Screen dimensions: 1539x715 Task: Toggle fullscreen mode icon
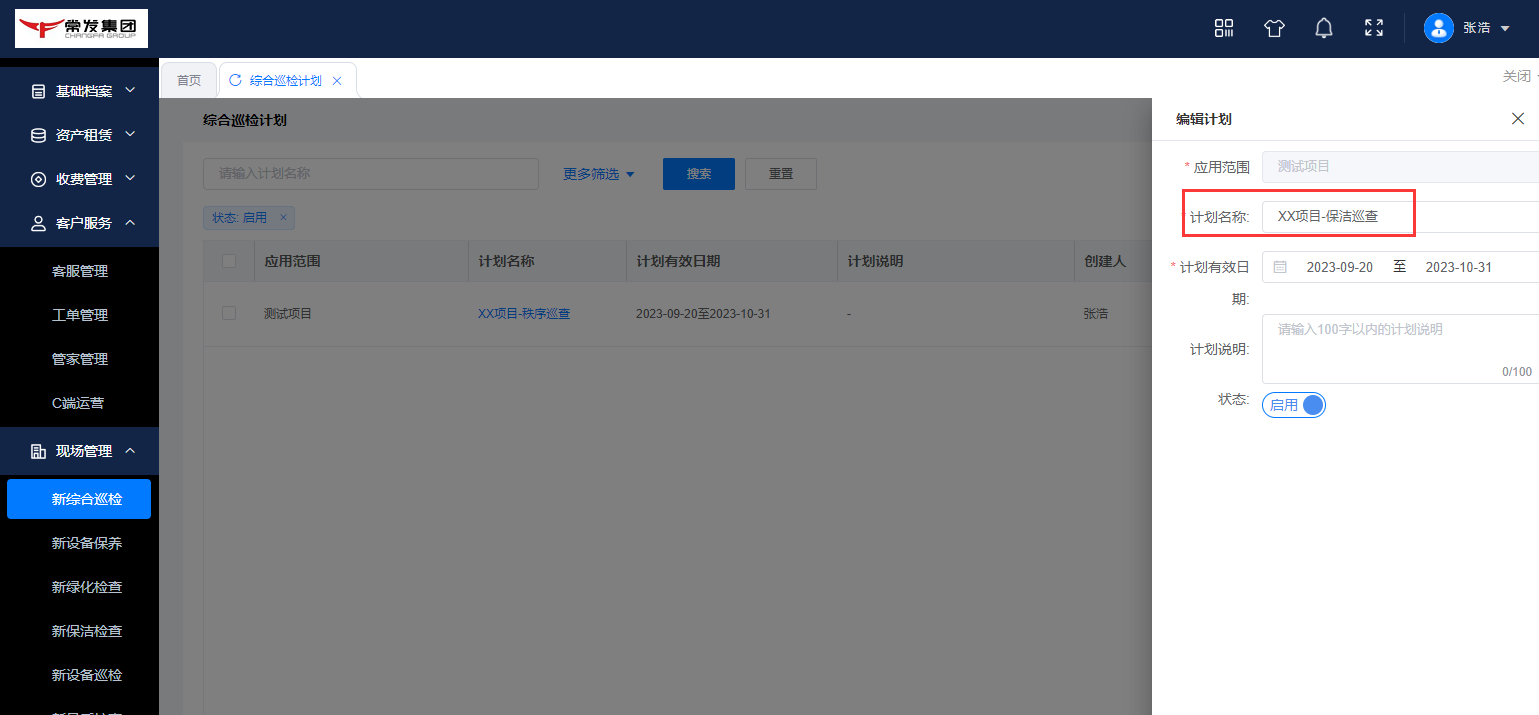click(1374, 28)
